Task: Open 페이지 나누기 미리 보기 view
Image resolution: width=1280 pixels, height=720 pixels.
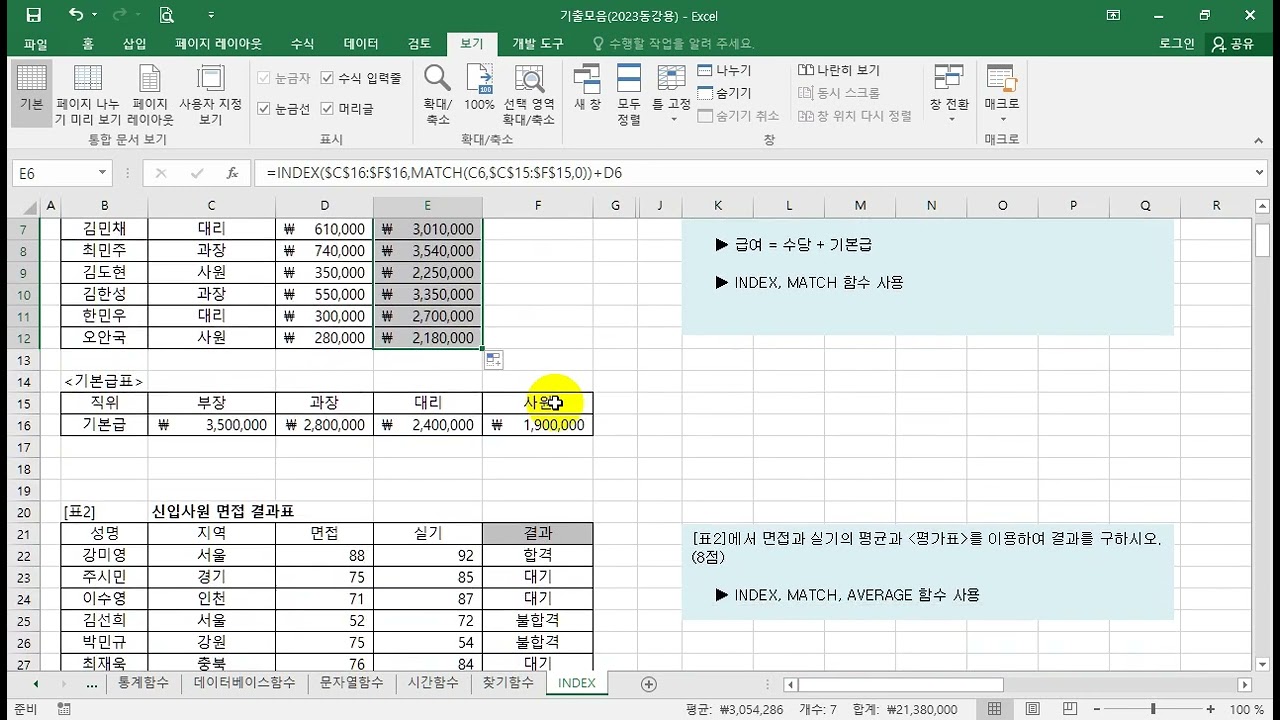Action: (88, 95)
